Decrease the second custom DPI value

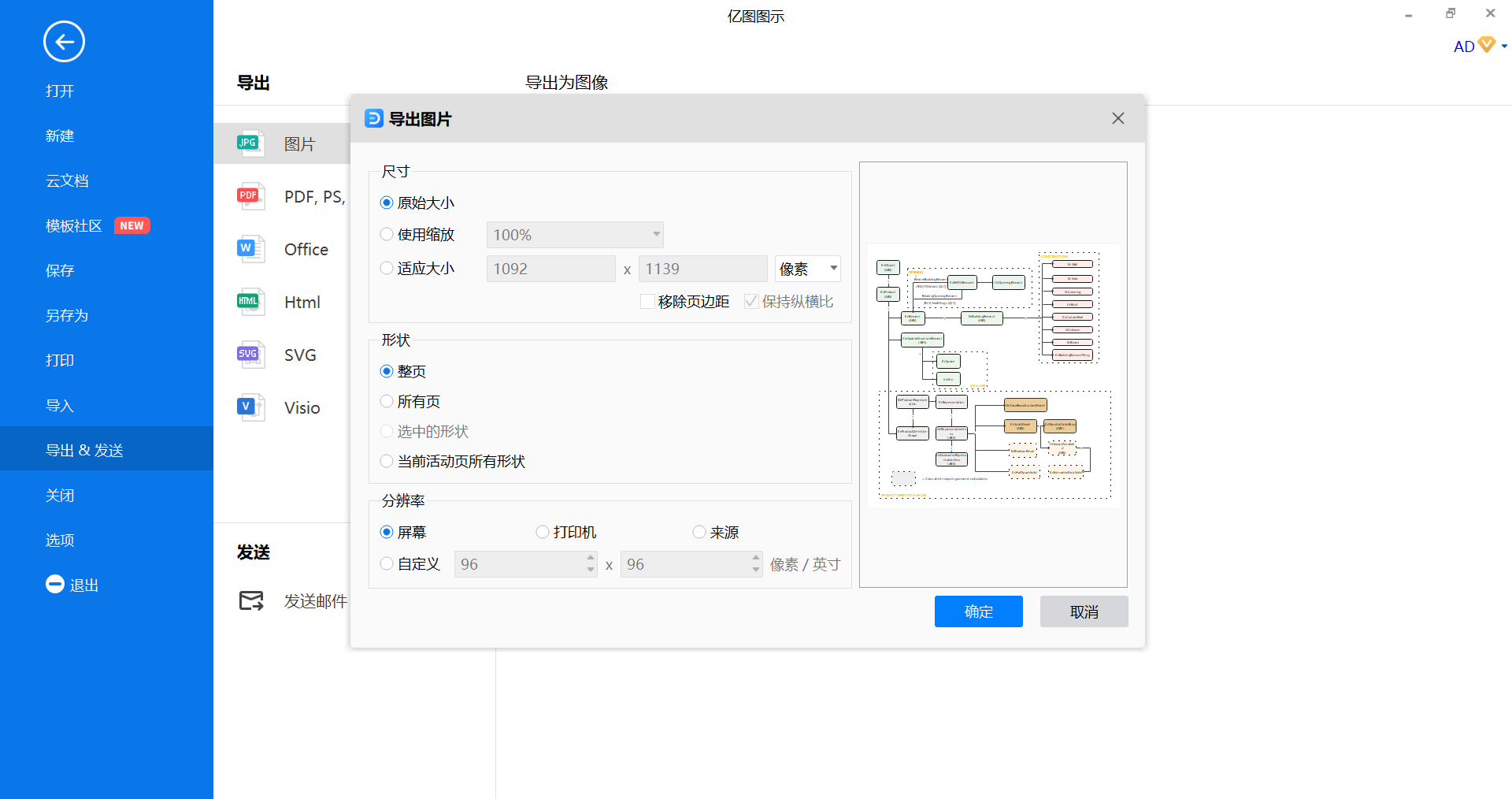click(x=756, y=570)
